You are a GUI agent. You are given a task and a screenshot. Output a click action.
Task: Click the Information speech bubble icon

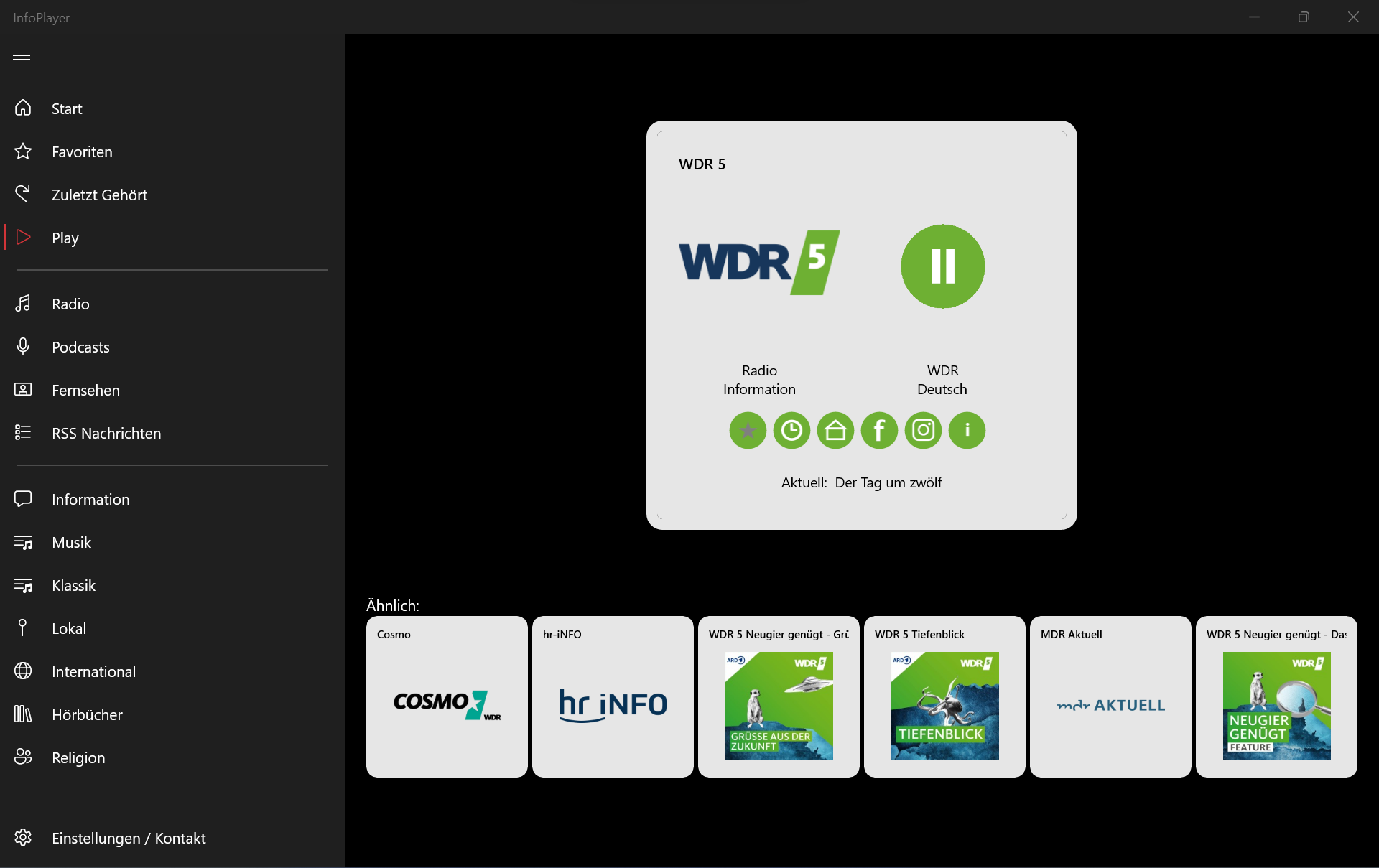point(23,498)
